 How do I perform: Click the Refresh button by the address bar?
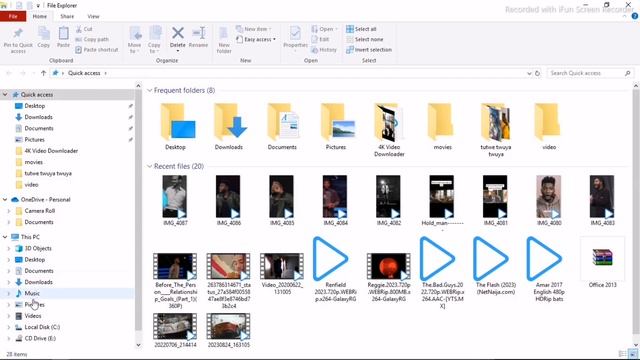pyautogui.click(x=538, y=73)
